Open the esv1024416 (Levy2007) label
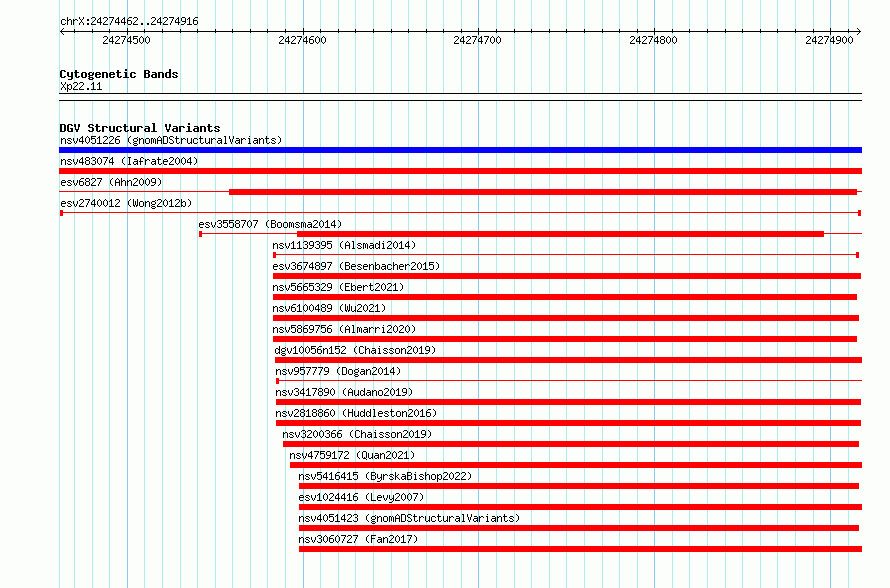Screen dimensions: 890x588 pyautogui.click(x=362, y=497)
